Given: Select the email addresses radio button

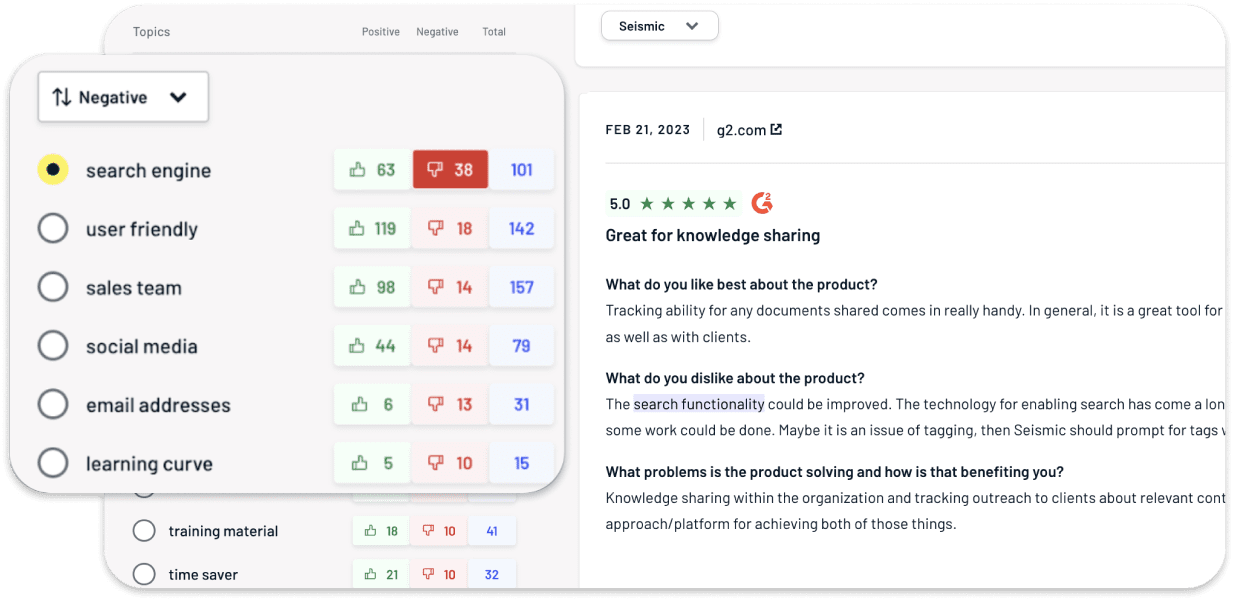Looking at the screenshot, I should pyautogui.click(x=53, y=405).
